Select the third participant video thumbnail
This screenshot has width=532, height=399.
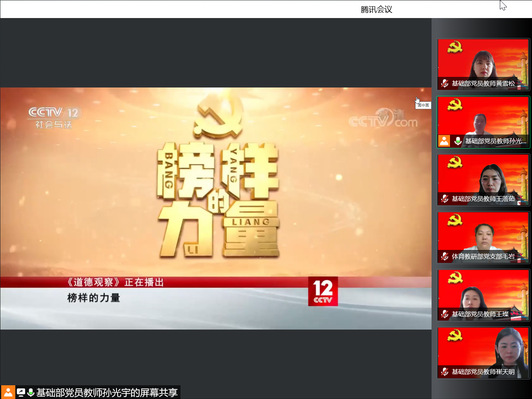[x=483, y=180]
